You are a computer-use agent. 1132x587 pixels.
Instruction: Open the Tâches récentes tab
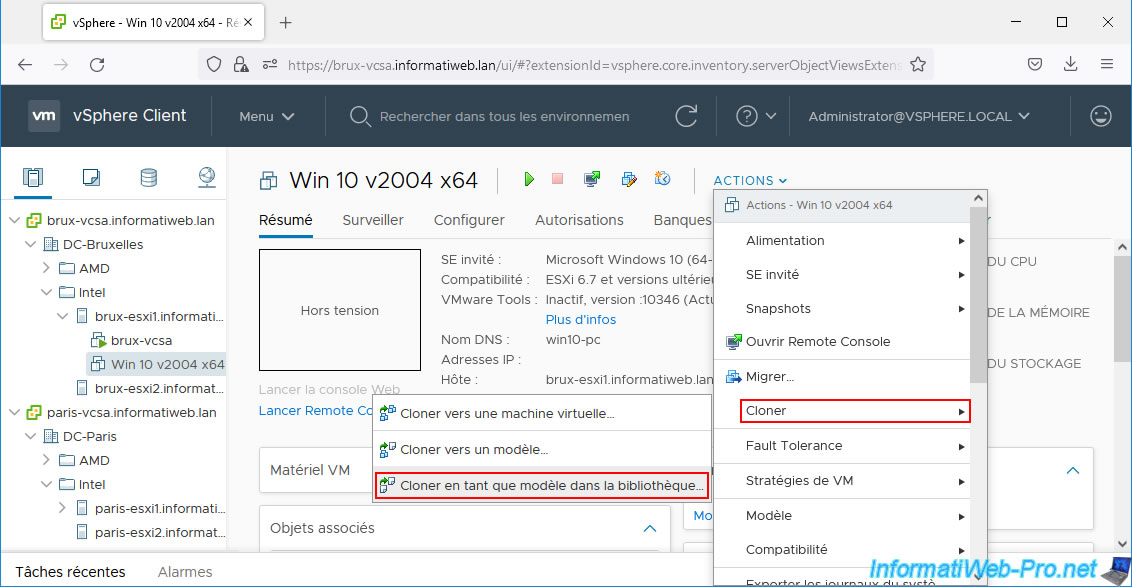[x=70, y=572]
